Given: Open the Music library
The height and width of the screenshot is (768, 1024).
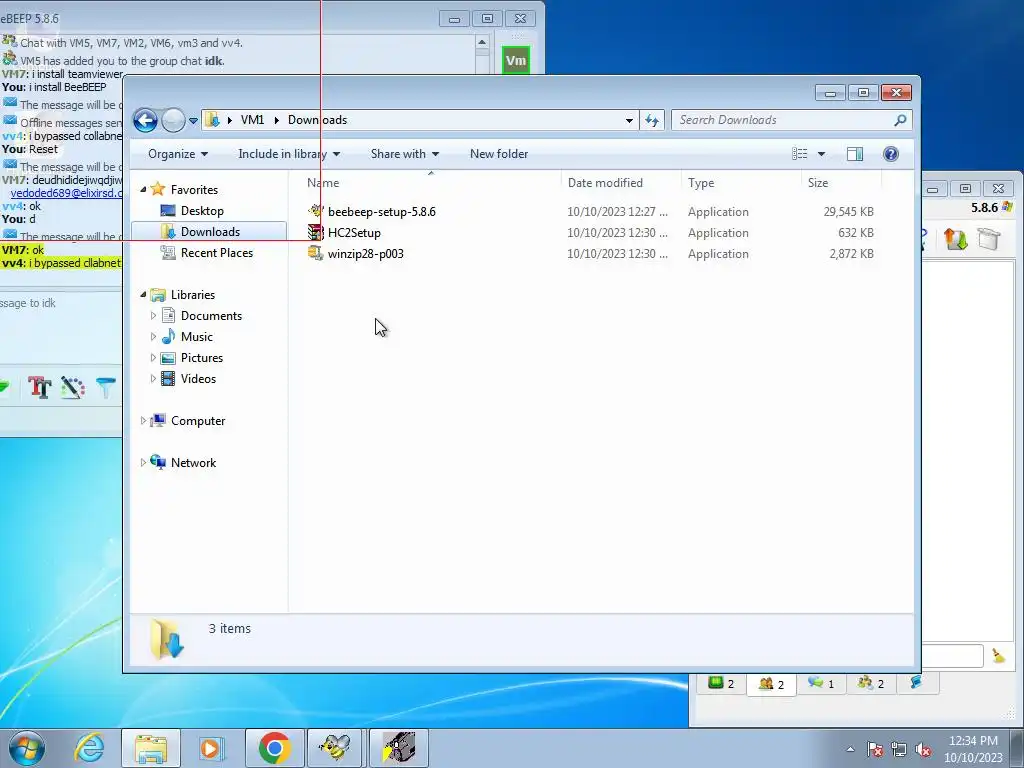Looking at the screenshot, I should pyautogui.click(x=197, y=336).
